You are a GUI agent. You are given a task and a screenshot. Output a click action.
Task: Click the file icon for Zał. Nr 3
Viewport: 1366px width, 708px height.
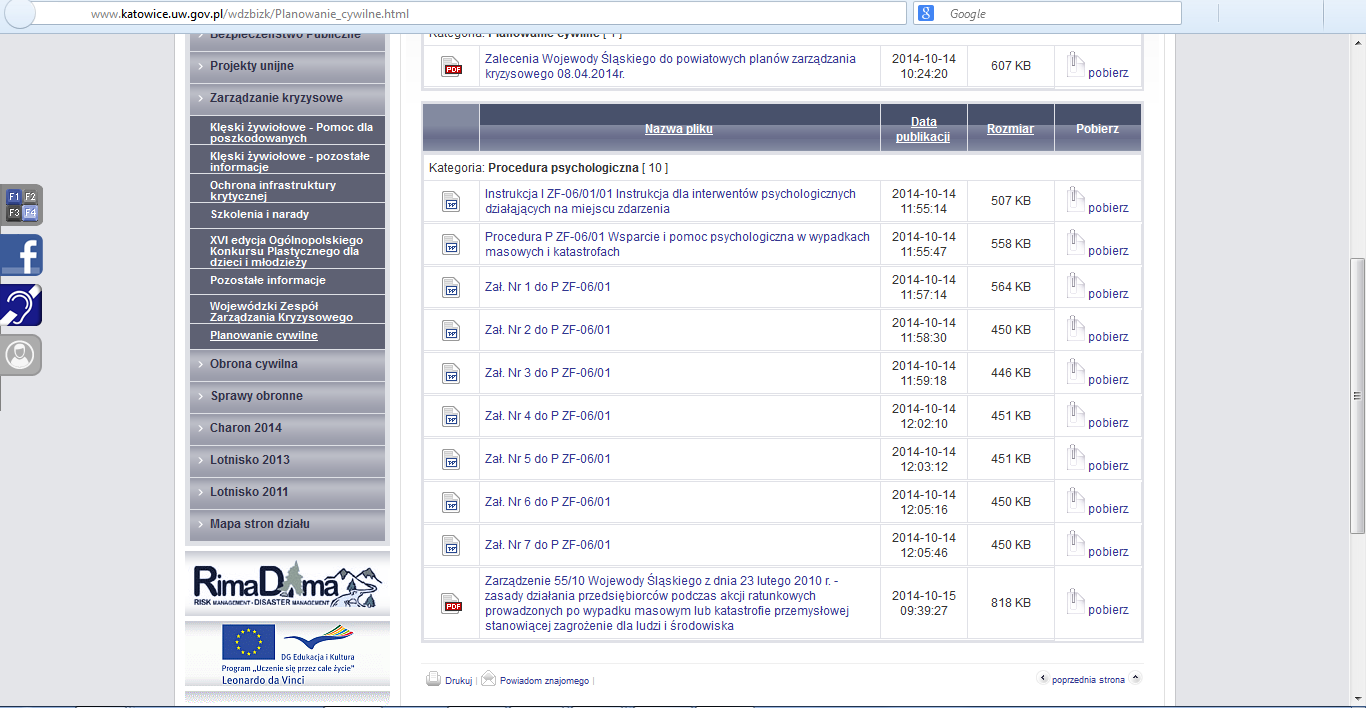tap(452, 374)
